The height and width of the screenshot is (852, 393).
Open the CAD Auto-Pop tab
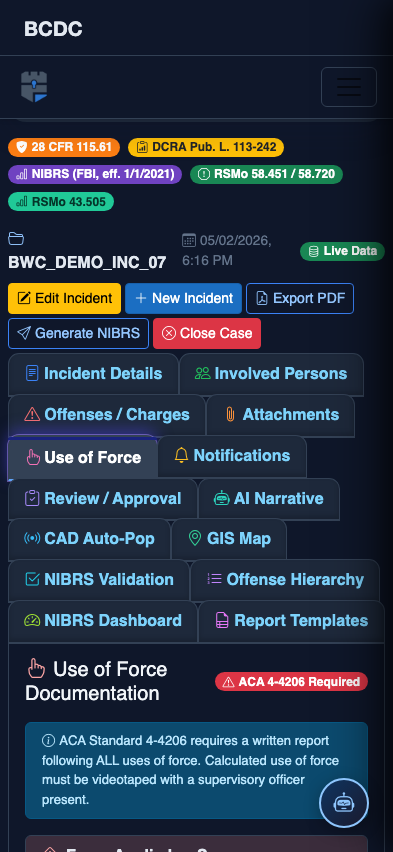(89, 539)
